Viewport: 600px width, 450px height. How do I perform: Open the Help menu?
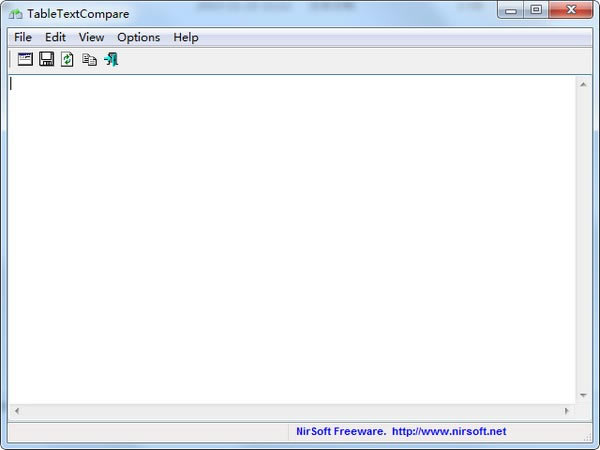click(186, 37)
